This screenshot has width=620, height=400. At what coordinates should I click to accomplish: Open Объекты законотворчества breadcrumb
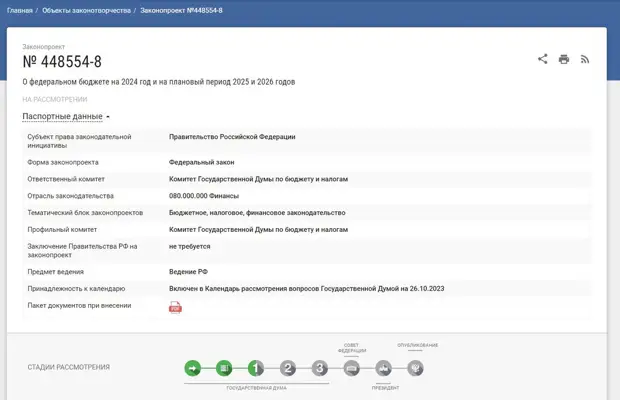pos(86,10)
